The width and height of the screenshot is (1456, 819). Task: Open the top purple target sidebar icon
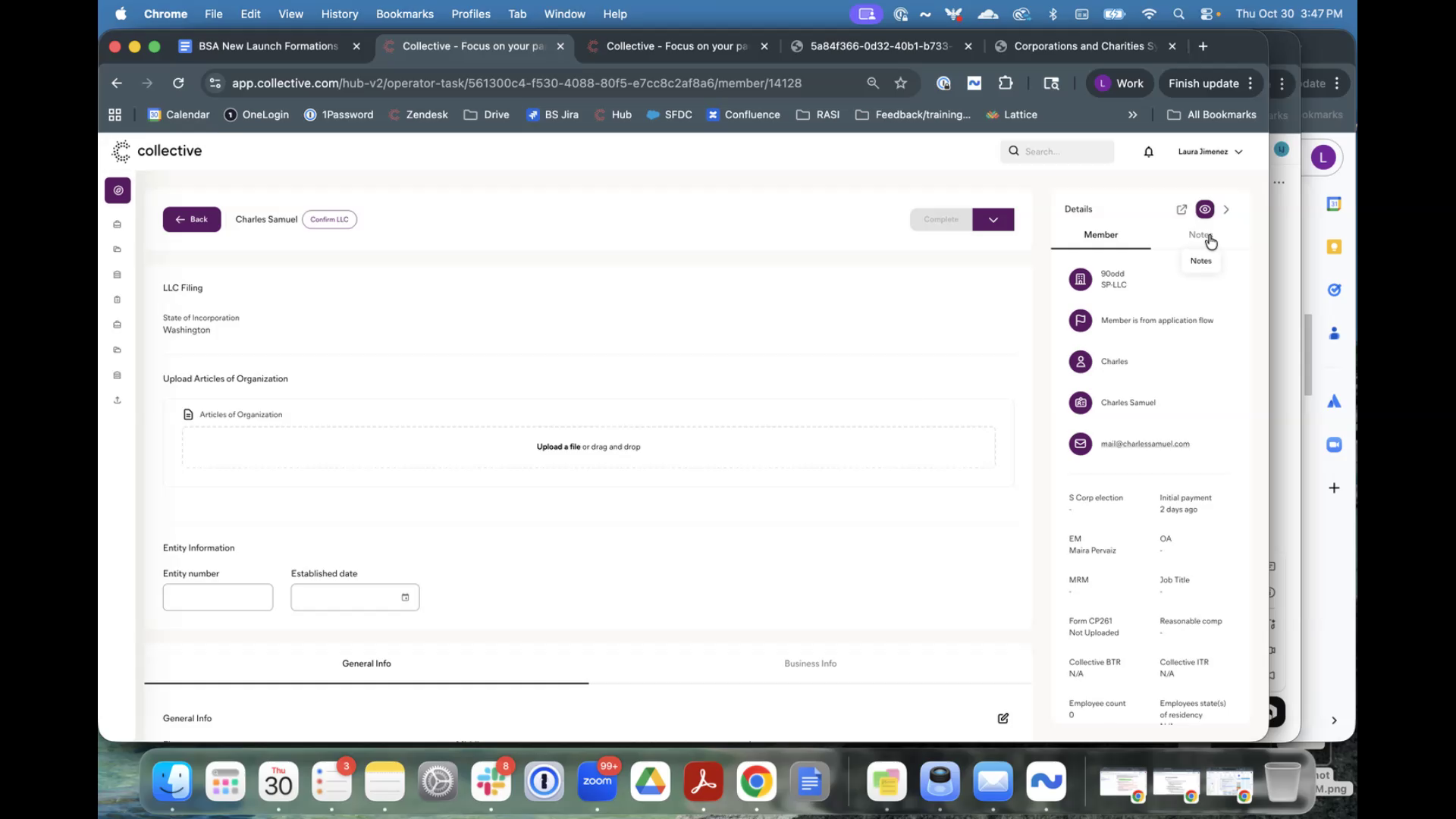(x=118, y=190)
